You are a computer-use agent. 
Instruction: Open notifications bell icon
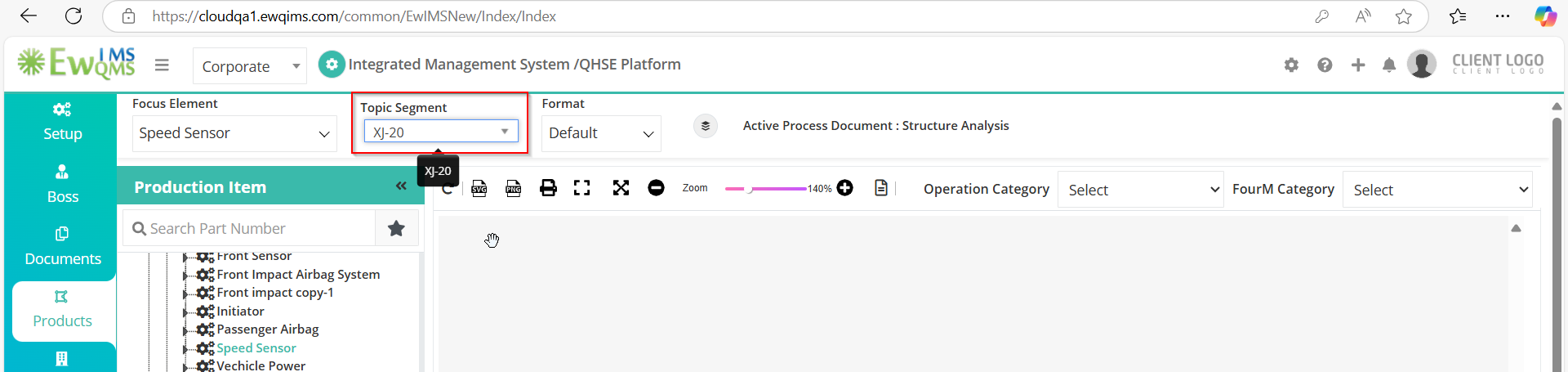click(x=1388, y=65)
